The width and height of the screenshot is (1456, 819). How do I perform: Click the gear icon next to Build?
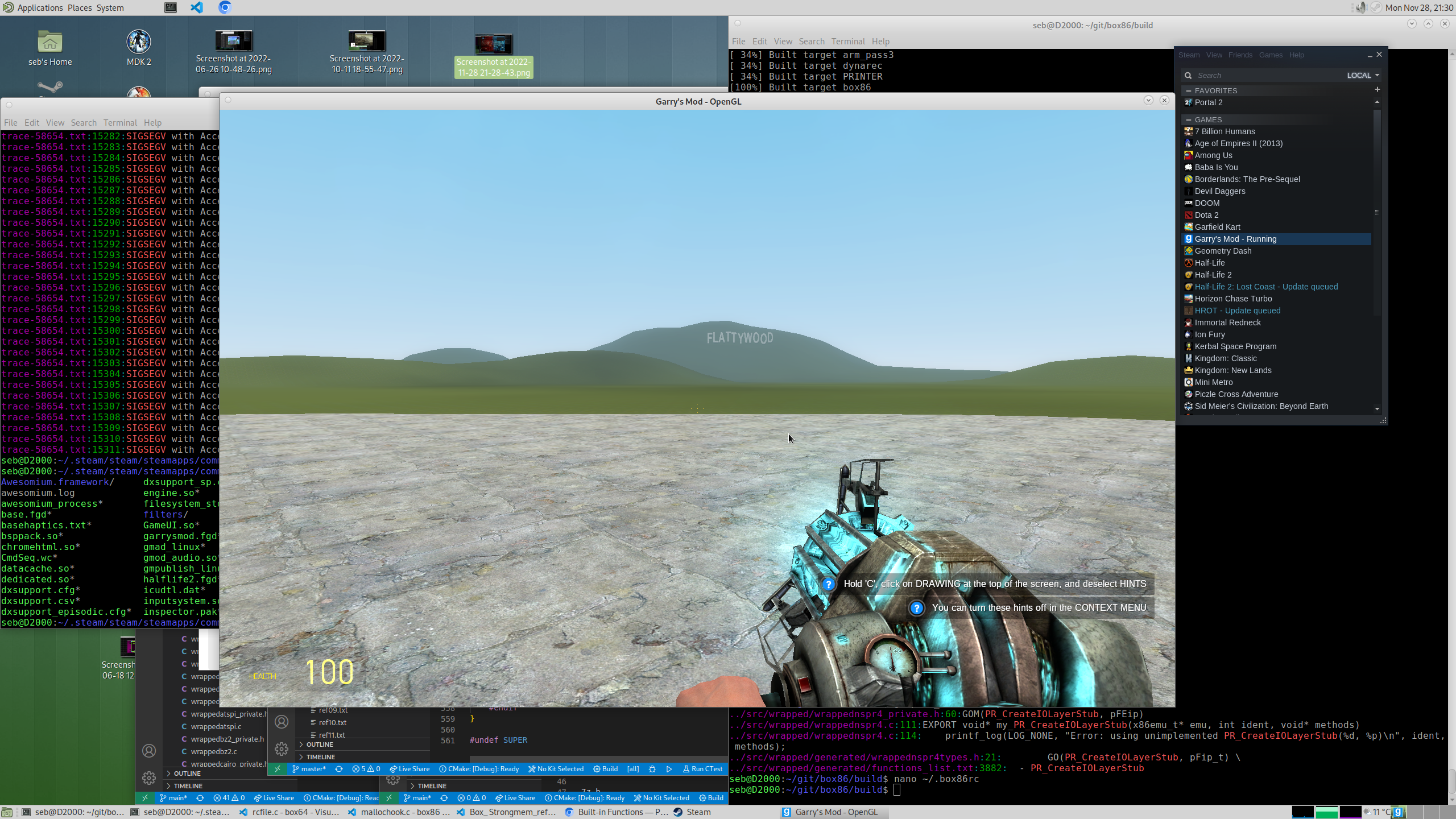pyautogui.click(x=597, y=768)
